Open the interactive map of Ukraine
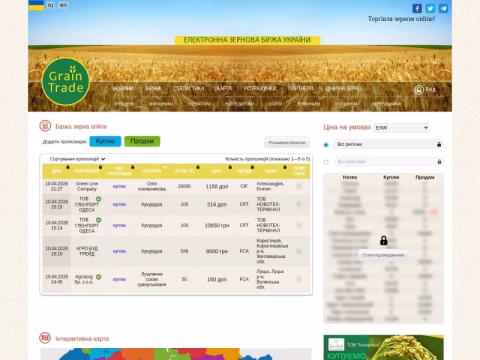Viewport: 480px width, 360px height. (x=176, y=354)
